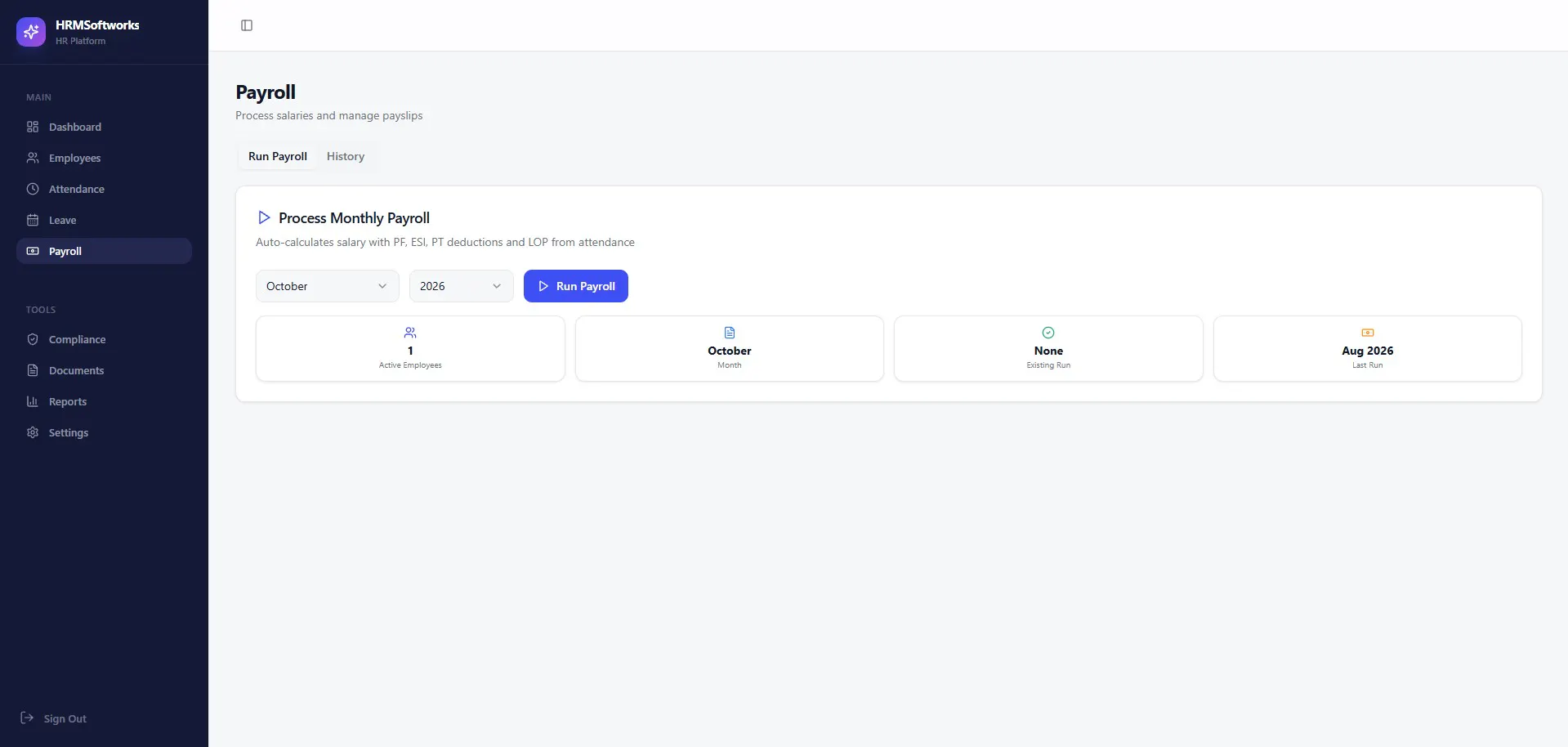The image size is (1568, 747).
Task: Click the Employees people icon in sidebar
Action: (33, 158)
